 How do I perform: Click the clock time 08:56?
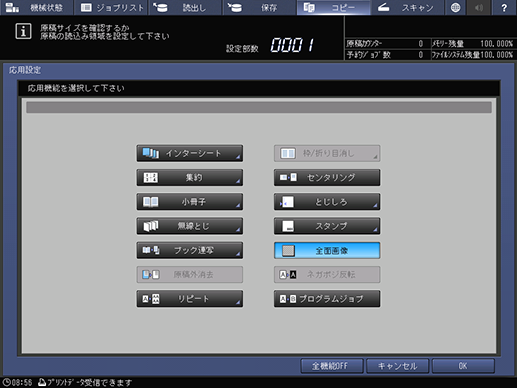point(22,383)
